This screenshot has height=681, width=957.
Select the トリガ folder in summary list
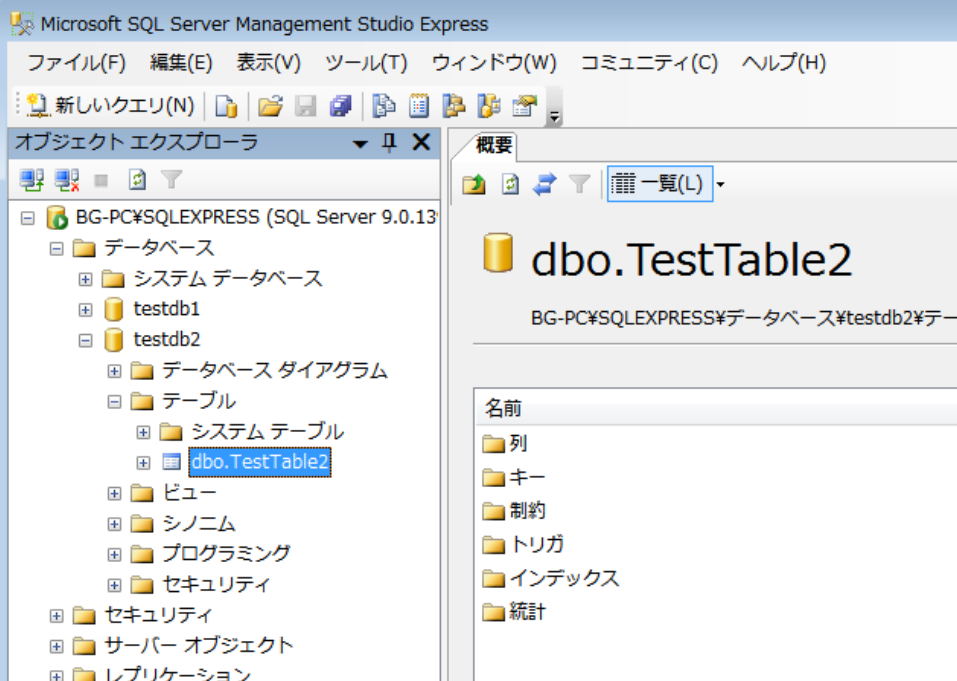coord(536,544)
